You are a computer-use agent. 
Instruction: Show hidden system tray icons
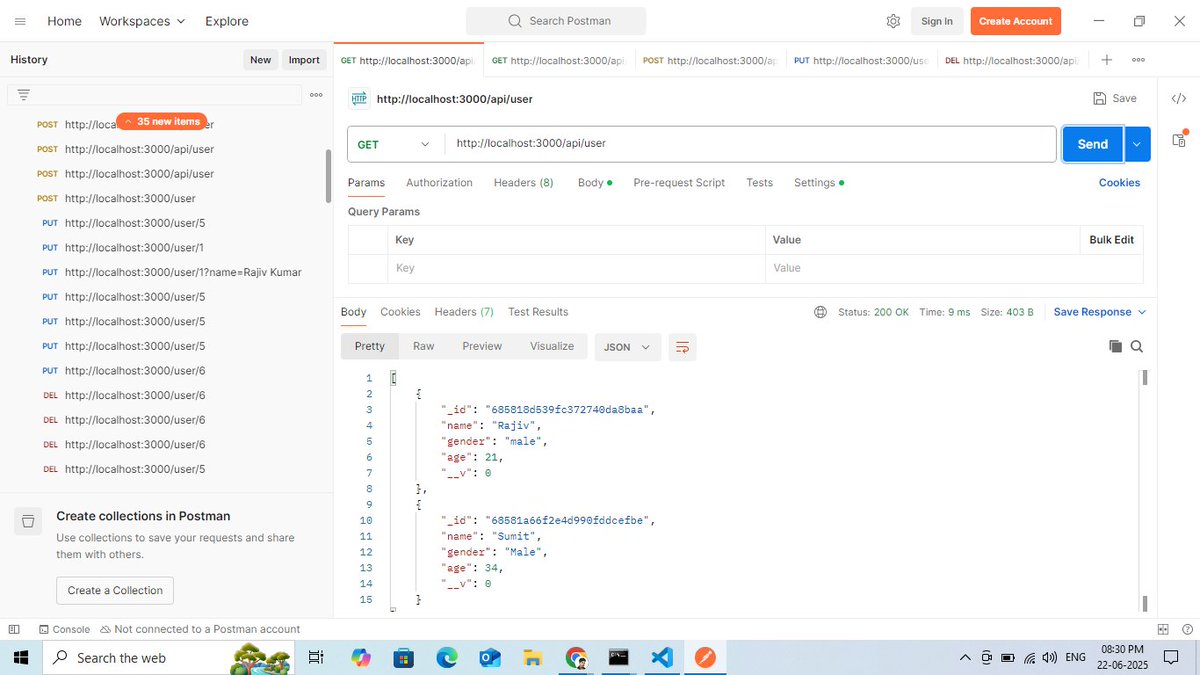pos(965,657)
